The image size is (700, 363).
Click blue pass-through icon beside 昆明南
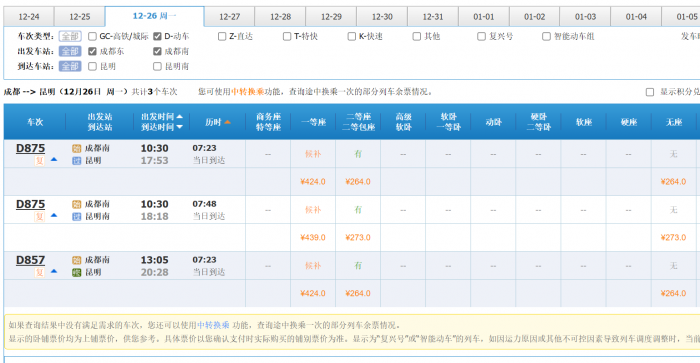pos(77,217)
